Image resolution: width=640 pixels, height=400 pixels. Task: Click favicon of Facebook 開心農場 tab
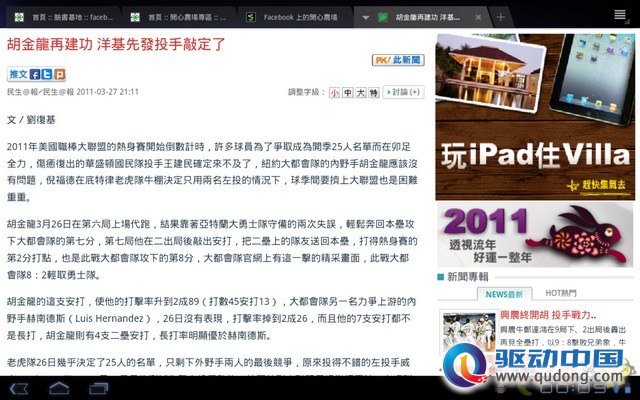pos(251,17)
